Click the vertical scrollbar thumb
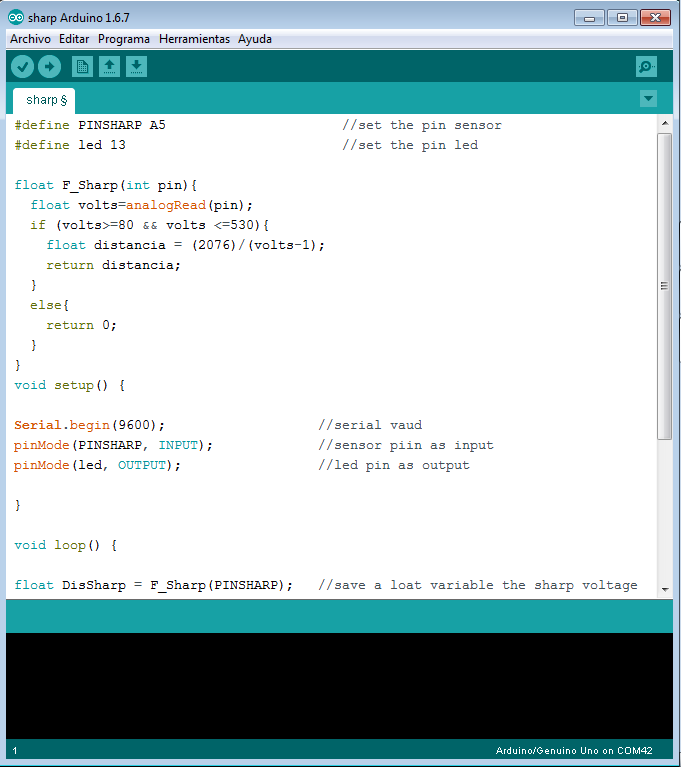Image resolution: width=685 pixels, height=769 pixels. click(664, 286)
